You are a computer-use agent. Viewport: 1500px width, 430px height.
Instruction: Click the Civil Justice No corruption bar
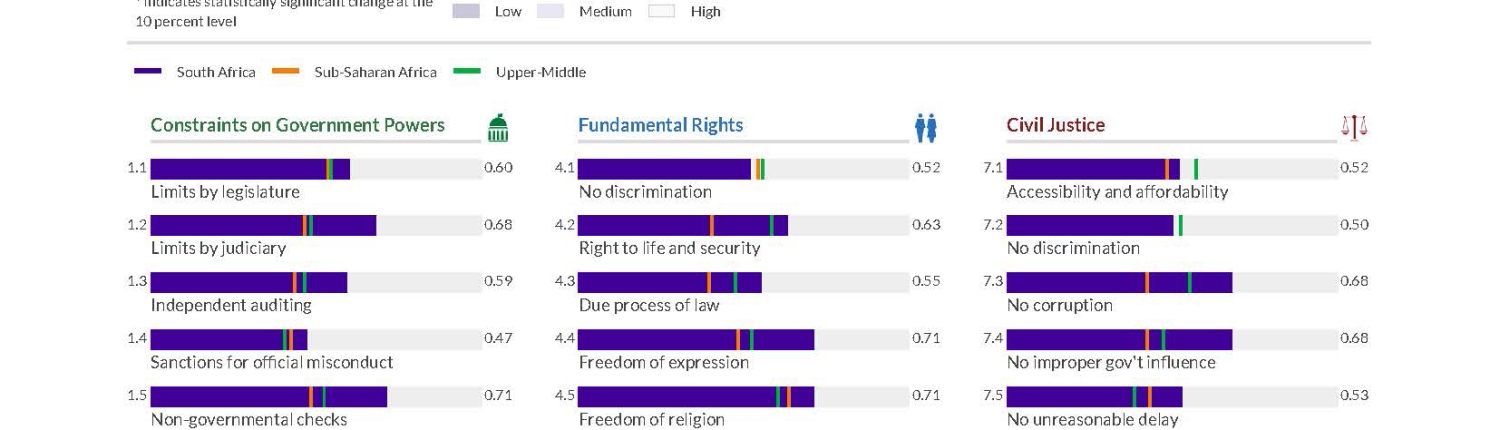point(1119,283)
